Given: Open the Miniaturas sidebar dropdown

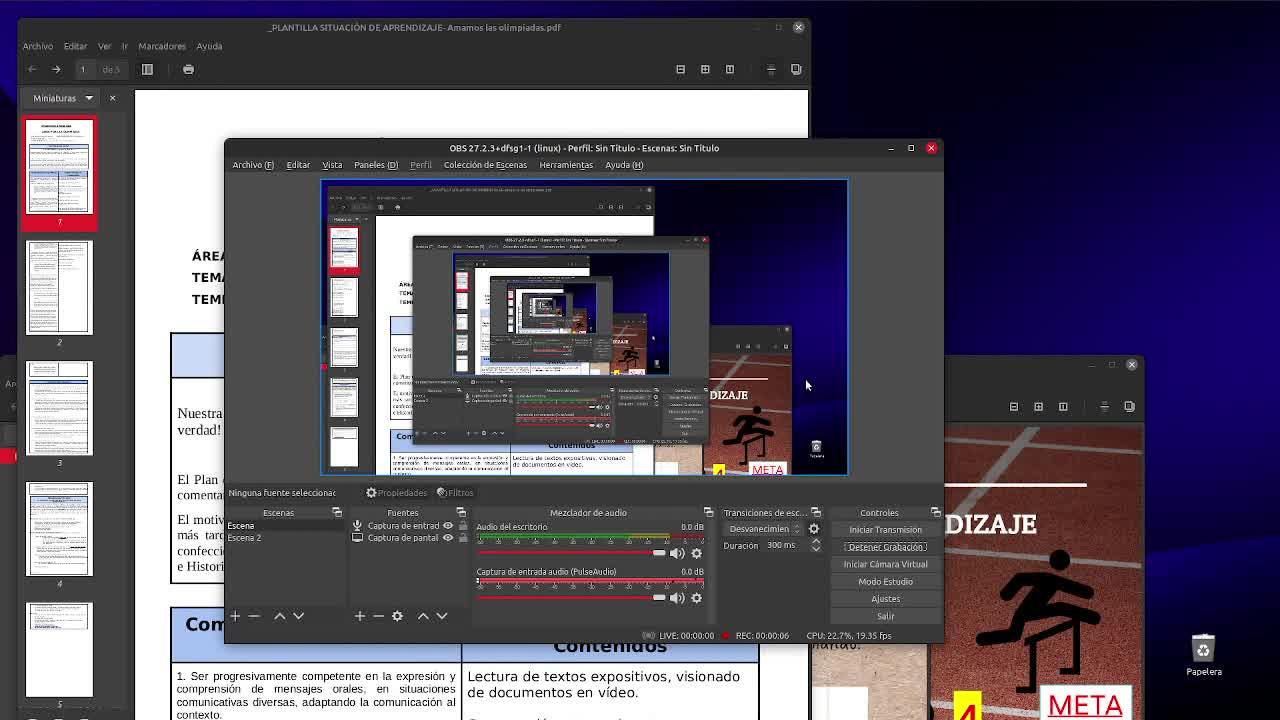Looking at the screenshot, I should click(x=88, y=98).
